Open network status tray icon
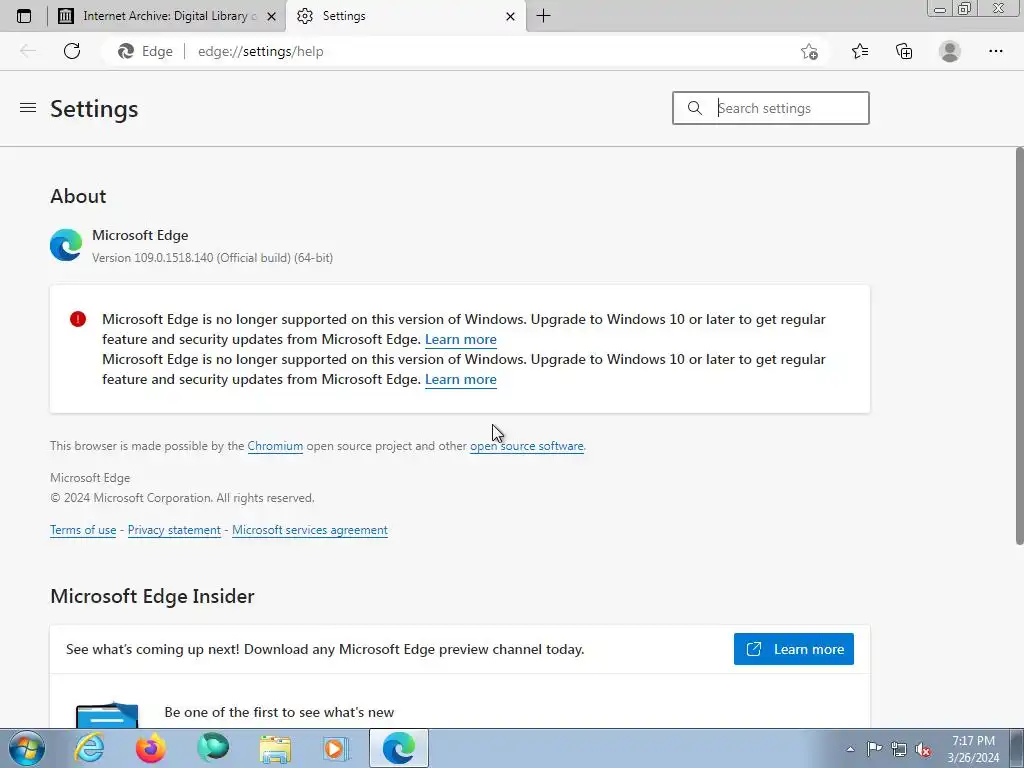 (x=899, y=749)
